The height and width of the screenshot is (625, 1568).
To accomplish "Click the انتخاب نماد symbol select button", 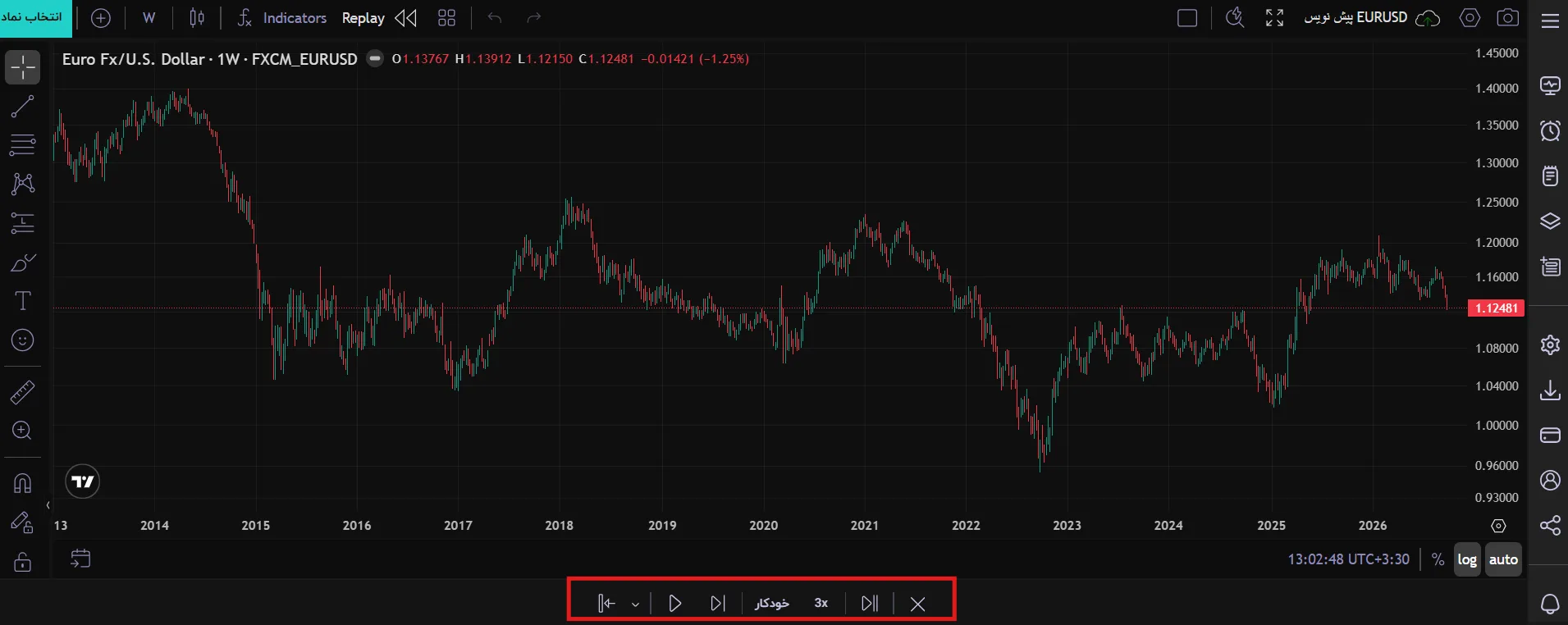I will point(35,18).
